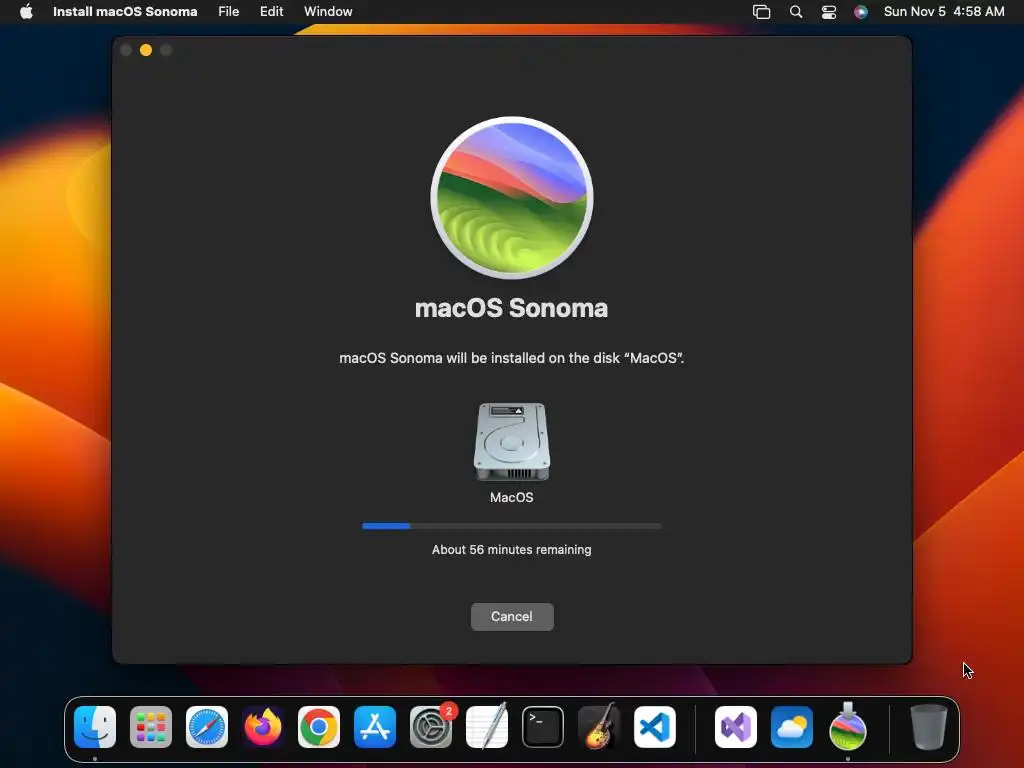The image size is (1024, 768).
Task: Open System Settings from the Dock
Action: 431,727
